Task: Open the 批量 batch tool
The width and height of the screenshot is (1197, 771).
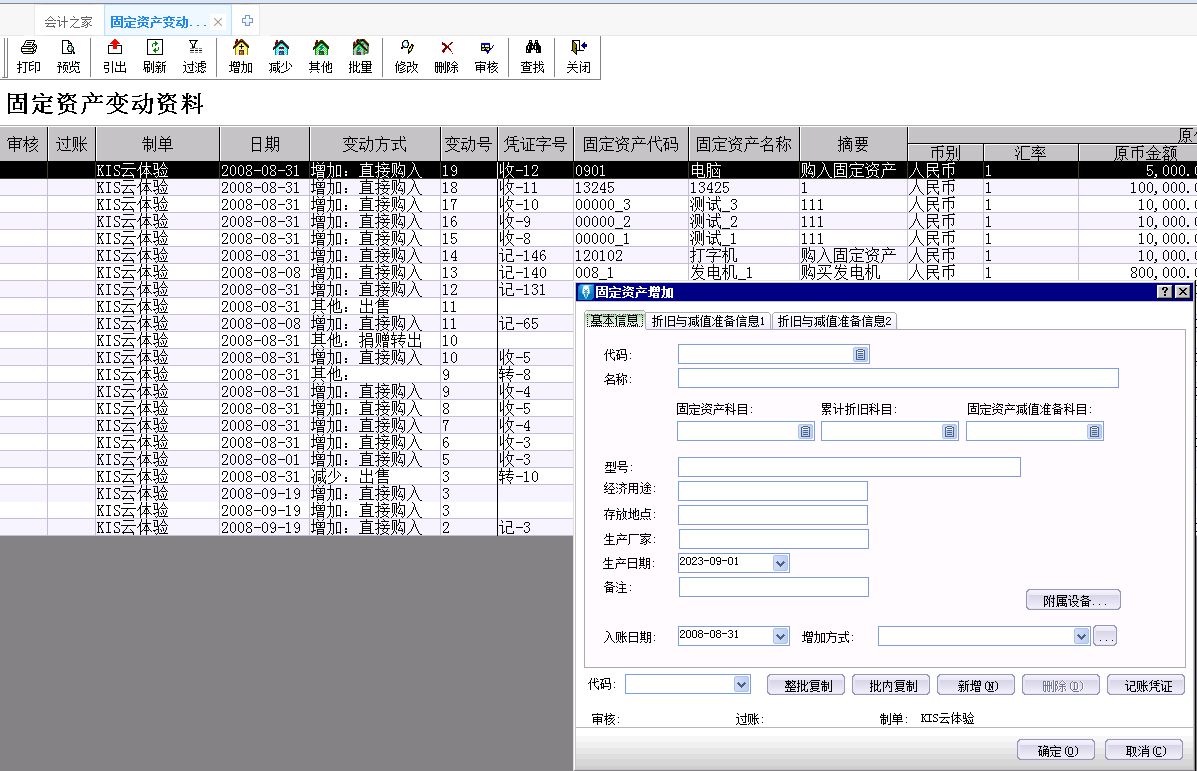Action: coord(360,57)
